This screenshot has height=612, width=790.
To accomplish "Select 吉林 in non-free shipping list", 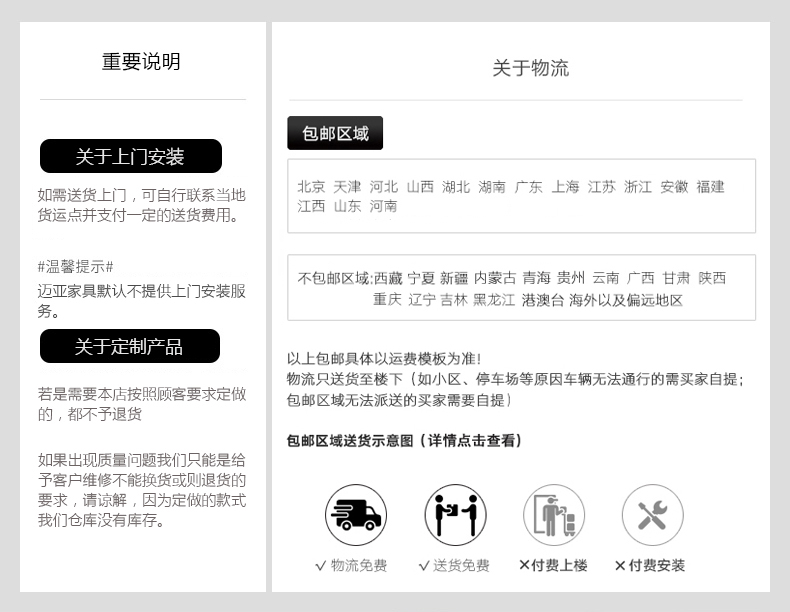I will coord(454,300).
